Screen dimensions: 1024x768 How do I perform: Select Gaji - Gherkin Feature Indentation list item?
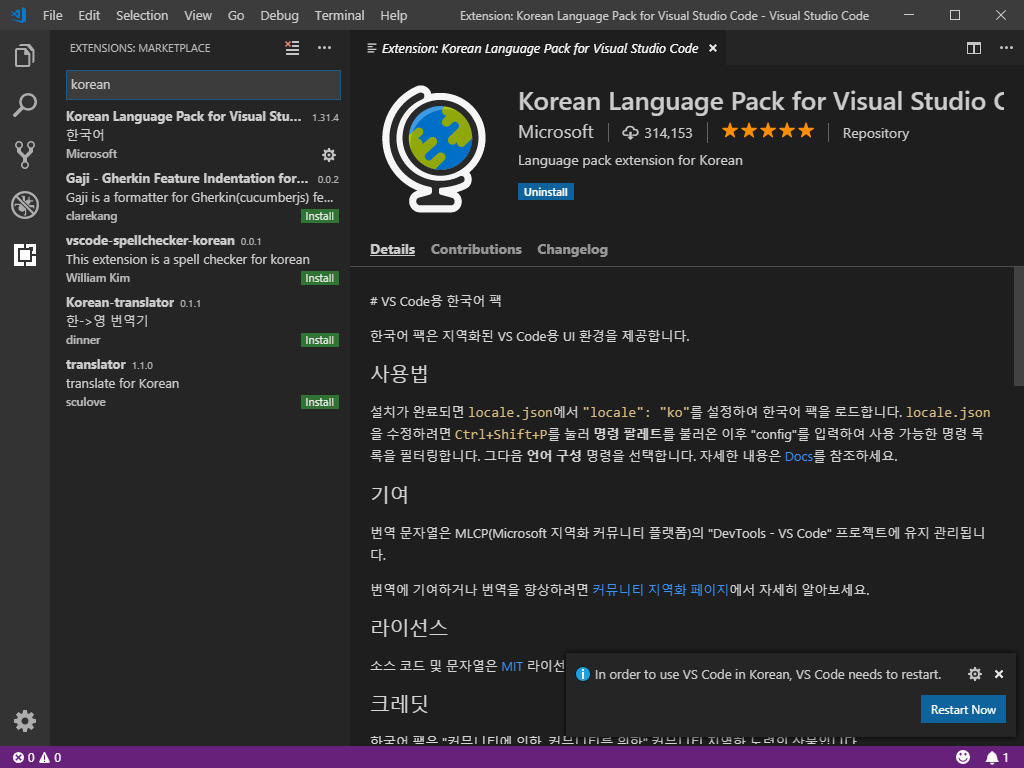[202, 197]
